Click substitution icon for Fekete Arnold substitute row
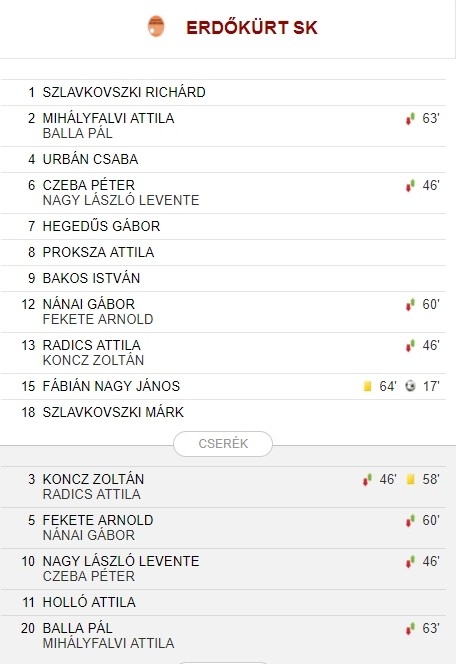Screen dimensions: 456x664 [x=409, y=520]
